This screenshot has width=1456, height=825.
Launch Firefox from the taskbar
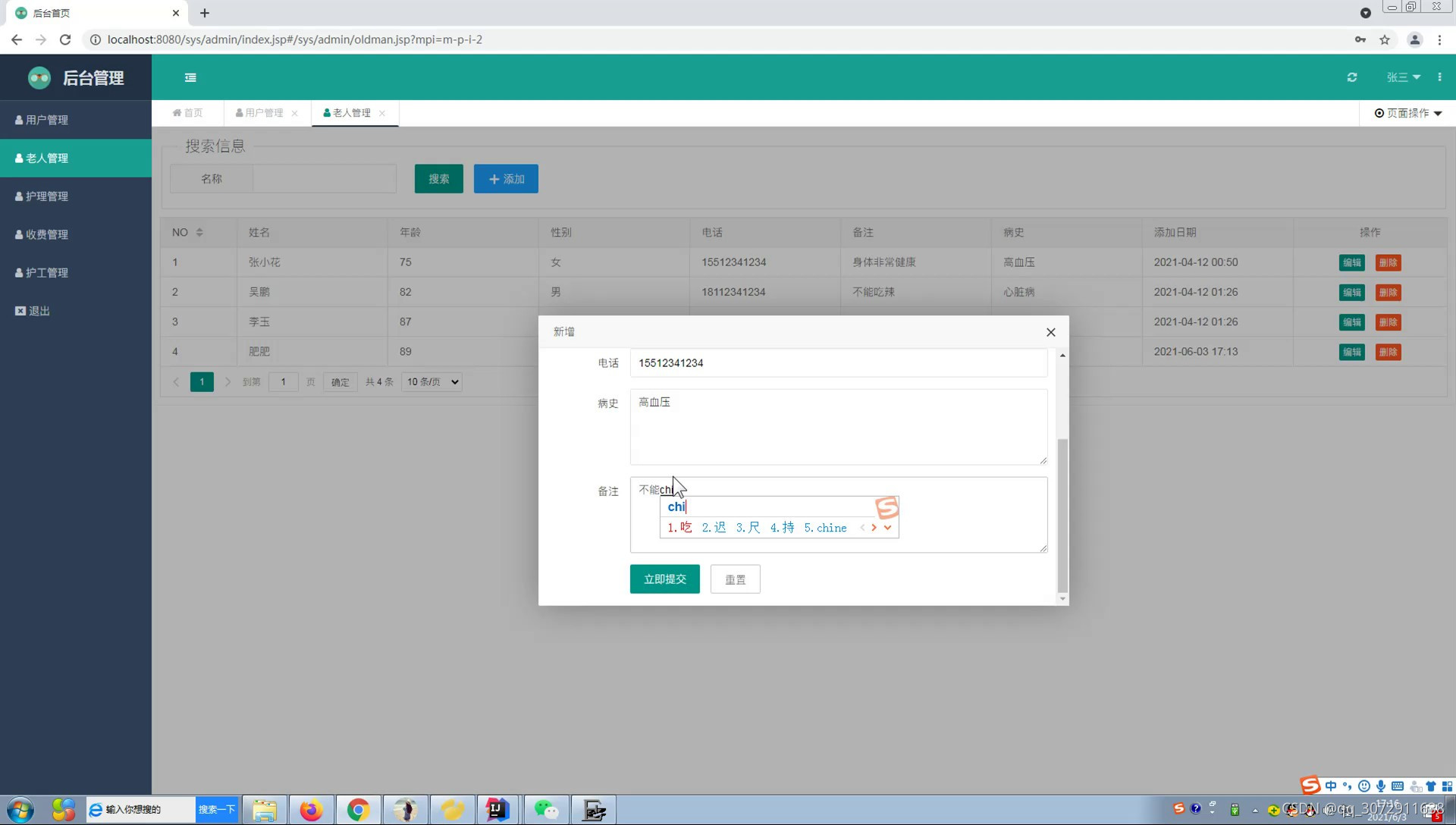pyautogui.click(x=311, y=810)
